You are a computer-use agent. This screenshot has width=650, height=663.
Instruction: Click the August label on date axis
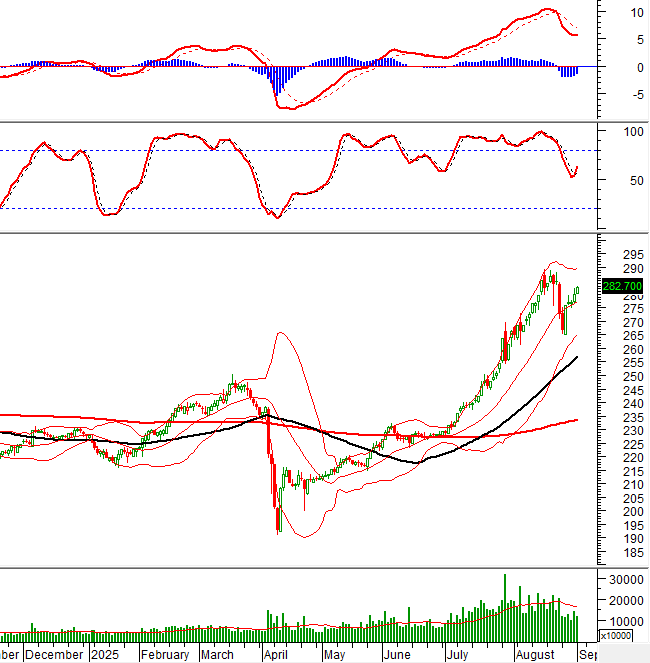[535, 654]
